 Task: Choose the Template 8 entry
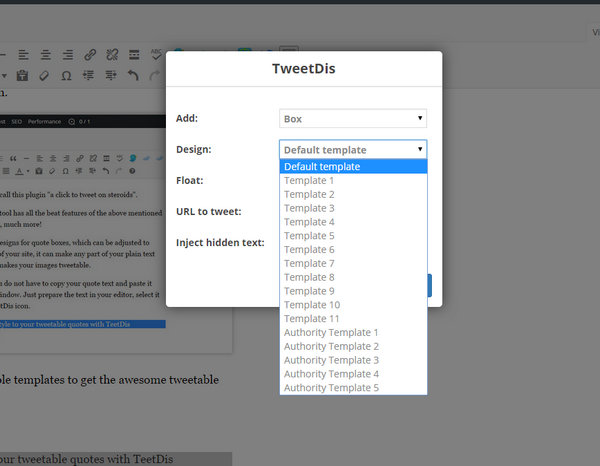[353, 277]
